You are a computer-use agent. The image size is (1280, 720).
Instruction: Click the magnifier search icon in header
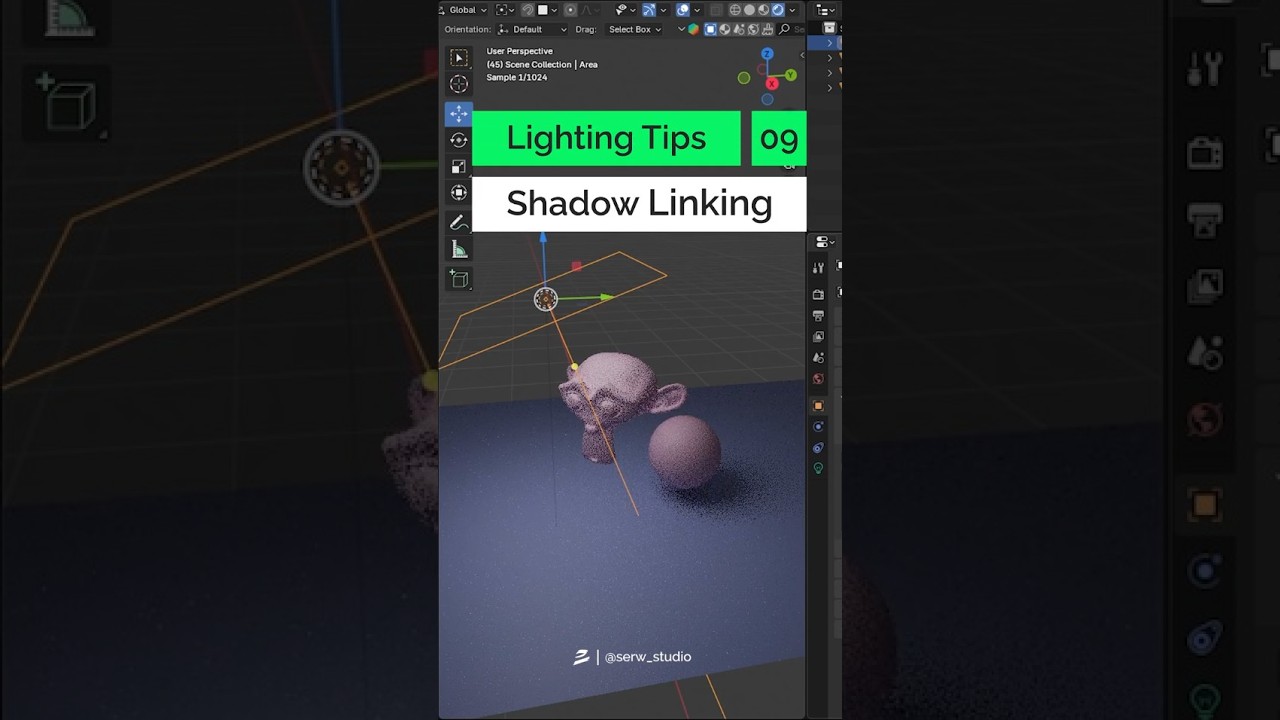pyautogui.click(x=784, y=29)
